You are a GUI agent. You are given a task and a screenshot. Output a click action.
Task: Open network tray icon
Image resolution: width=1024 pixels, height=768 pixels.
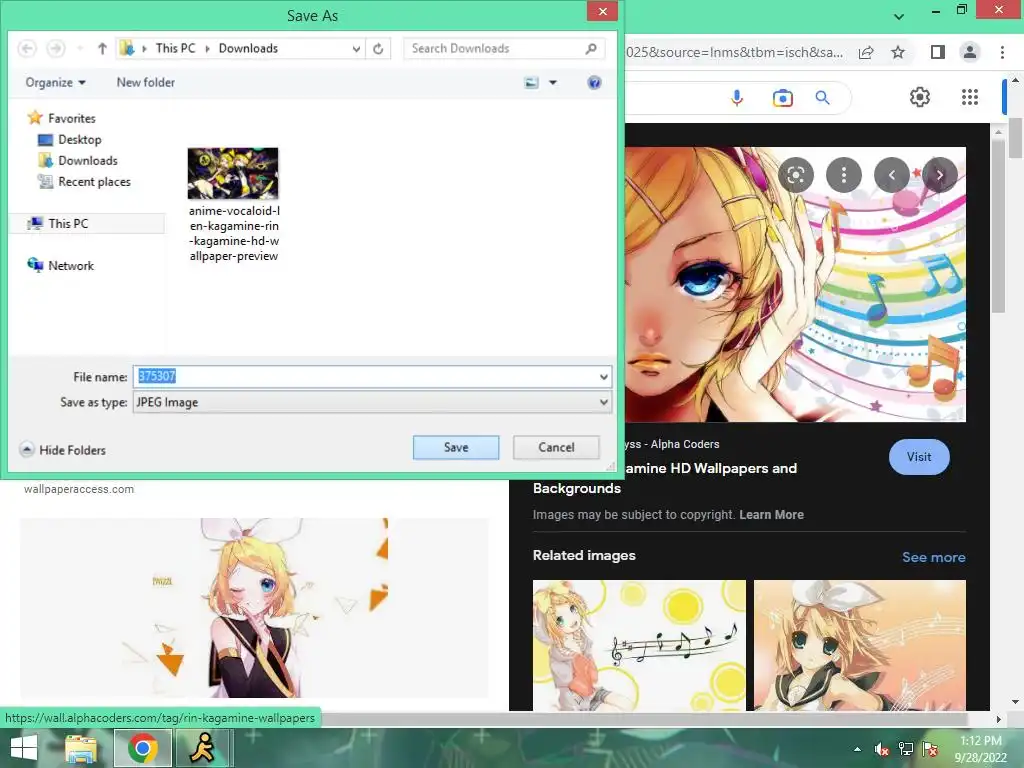(906, 749)
